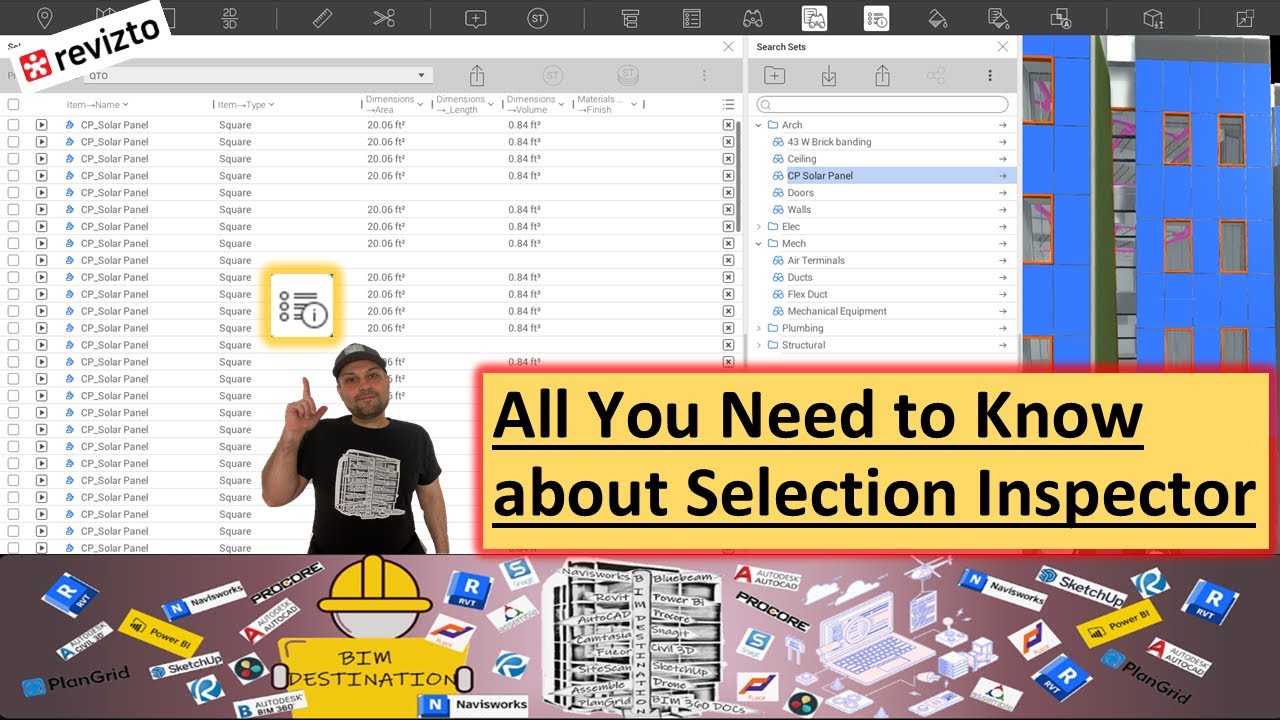Expand the Structural folder
Viewport: 1280px width, 720px height.
[759, 345]
